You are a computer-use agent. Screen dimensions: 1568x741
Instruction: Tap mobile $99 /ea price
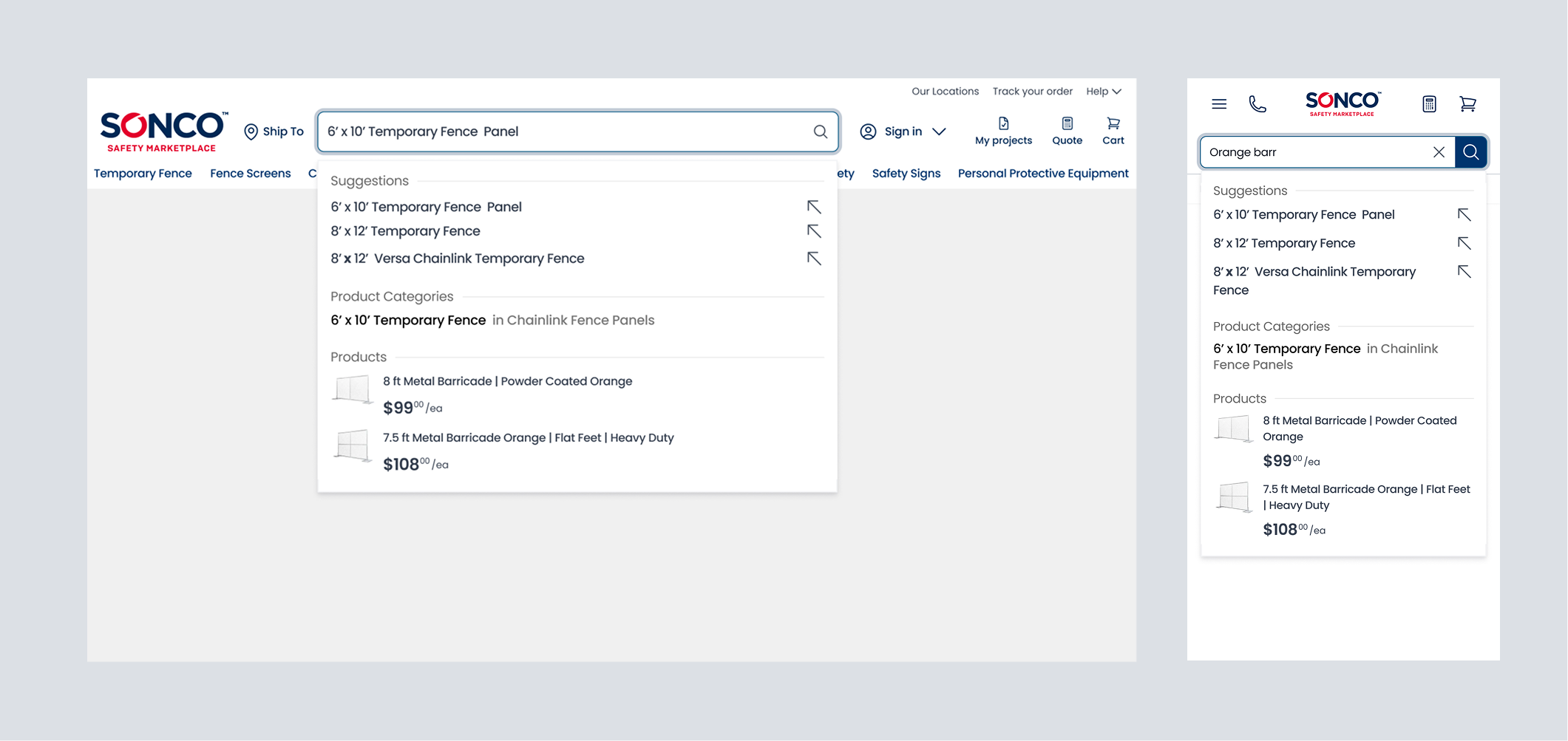coord(1291,461)
